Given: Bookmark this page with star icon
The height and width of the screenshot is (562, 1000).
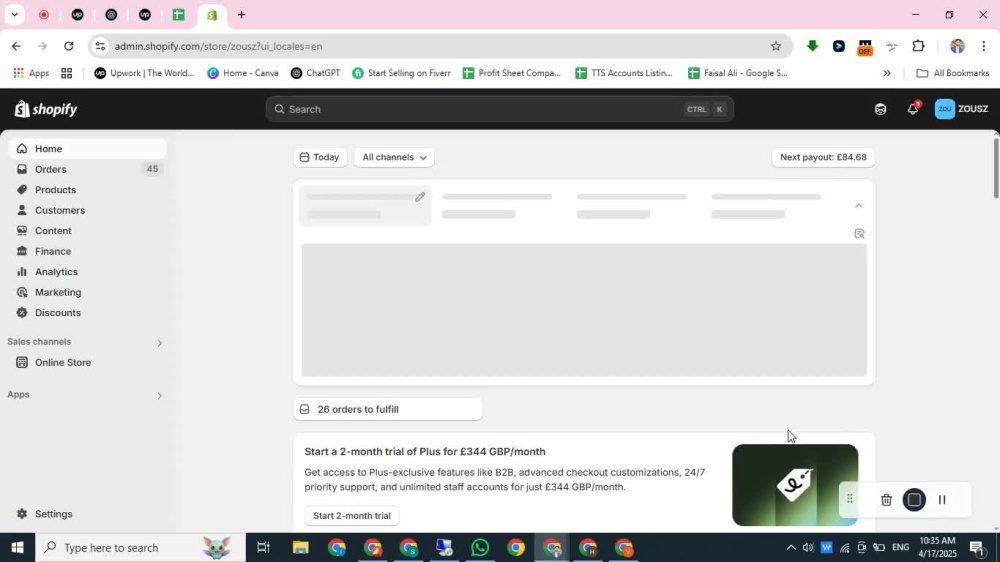Looking at the screenshot, I should coord(776,46).
